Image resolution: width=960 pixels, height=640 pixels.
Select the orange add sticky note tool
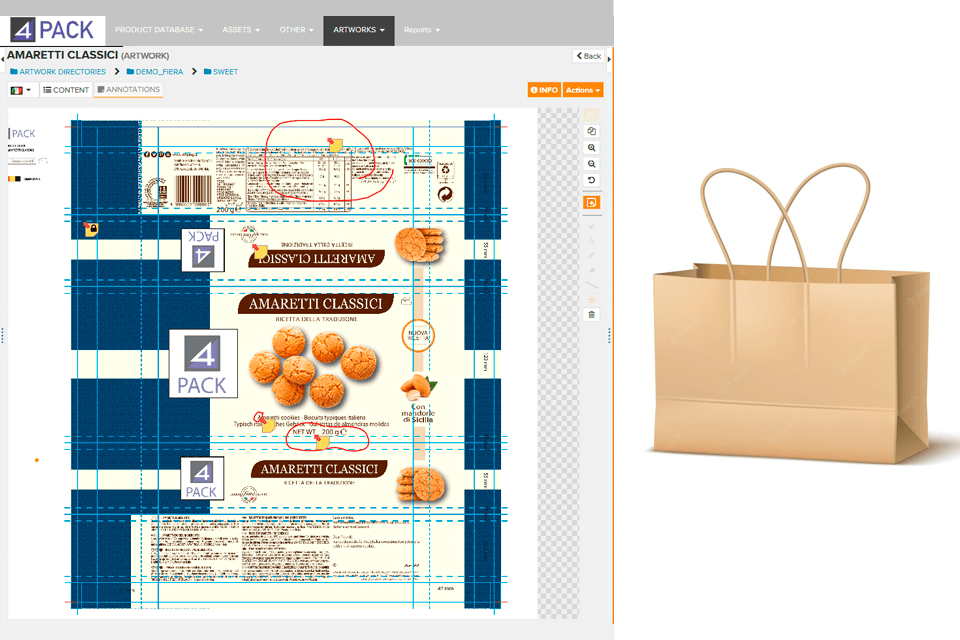(x=591, y=203)
